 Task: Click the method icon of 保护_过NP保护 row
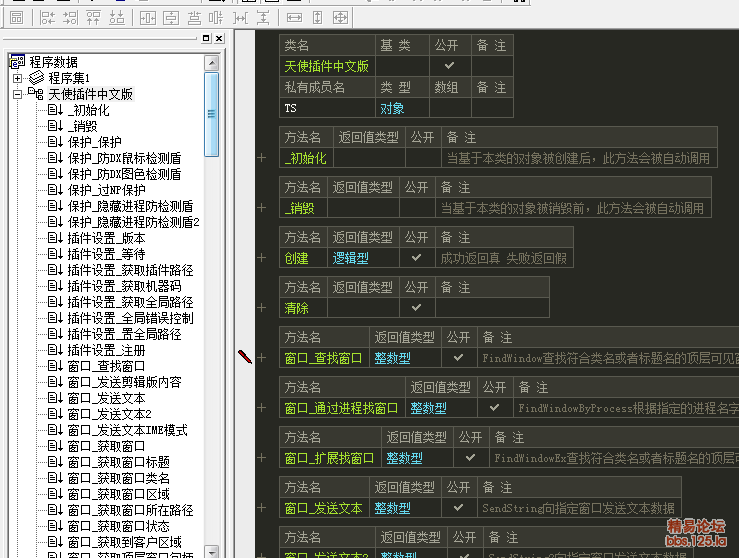coord(55,190)
